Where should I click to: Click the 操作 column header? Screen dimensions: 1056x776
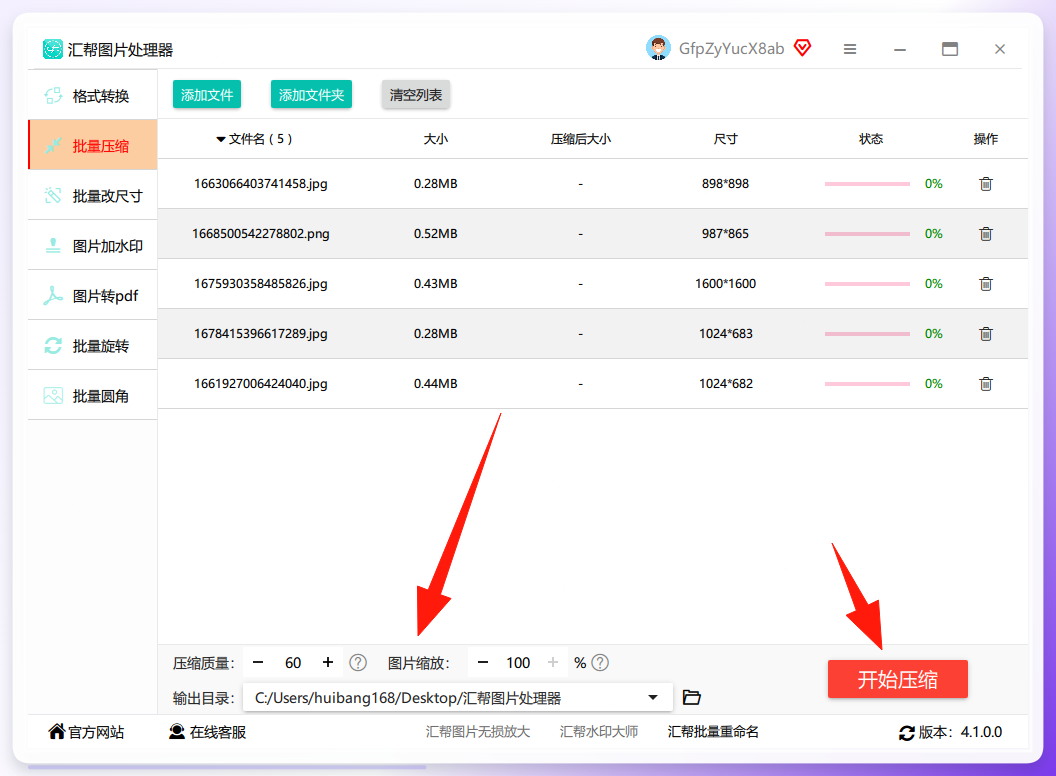pyautogui.click(x=985, y=139)
